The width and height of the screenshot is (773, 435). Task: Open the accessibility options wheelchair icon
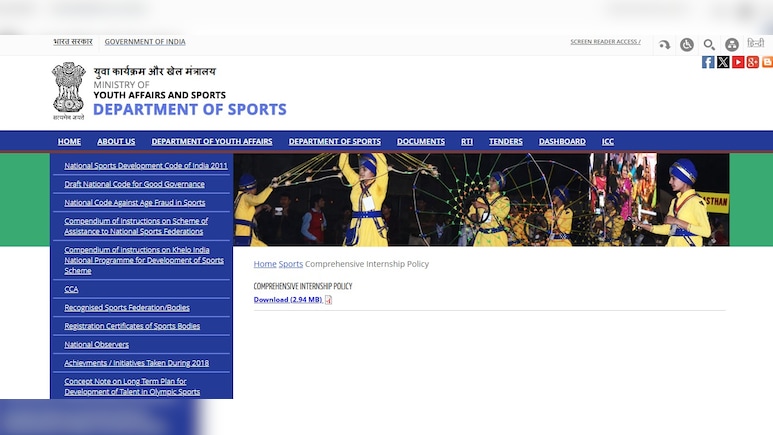coord(687,45)
